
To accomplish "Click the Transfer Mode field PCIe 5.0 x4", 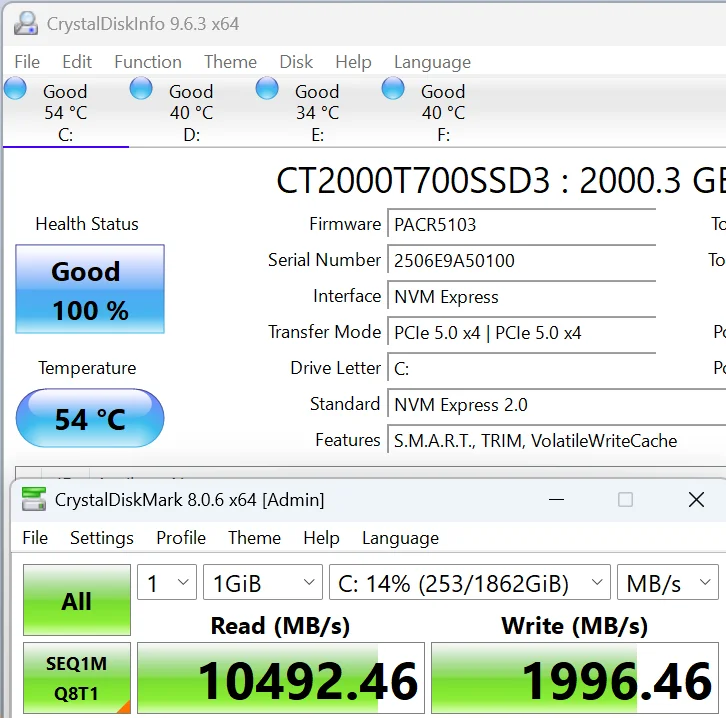I will [522, 333].
